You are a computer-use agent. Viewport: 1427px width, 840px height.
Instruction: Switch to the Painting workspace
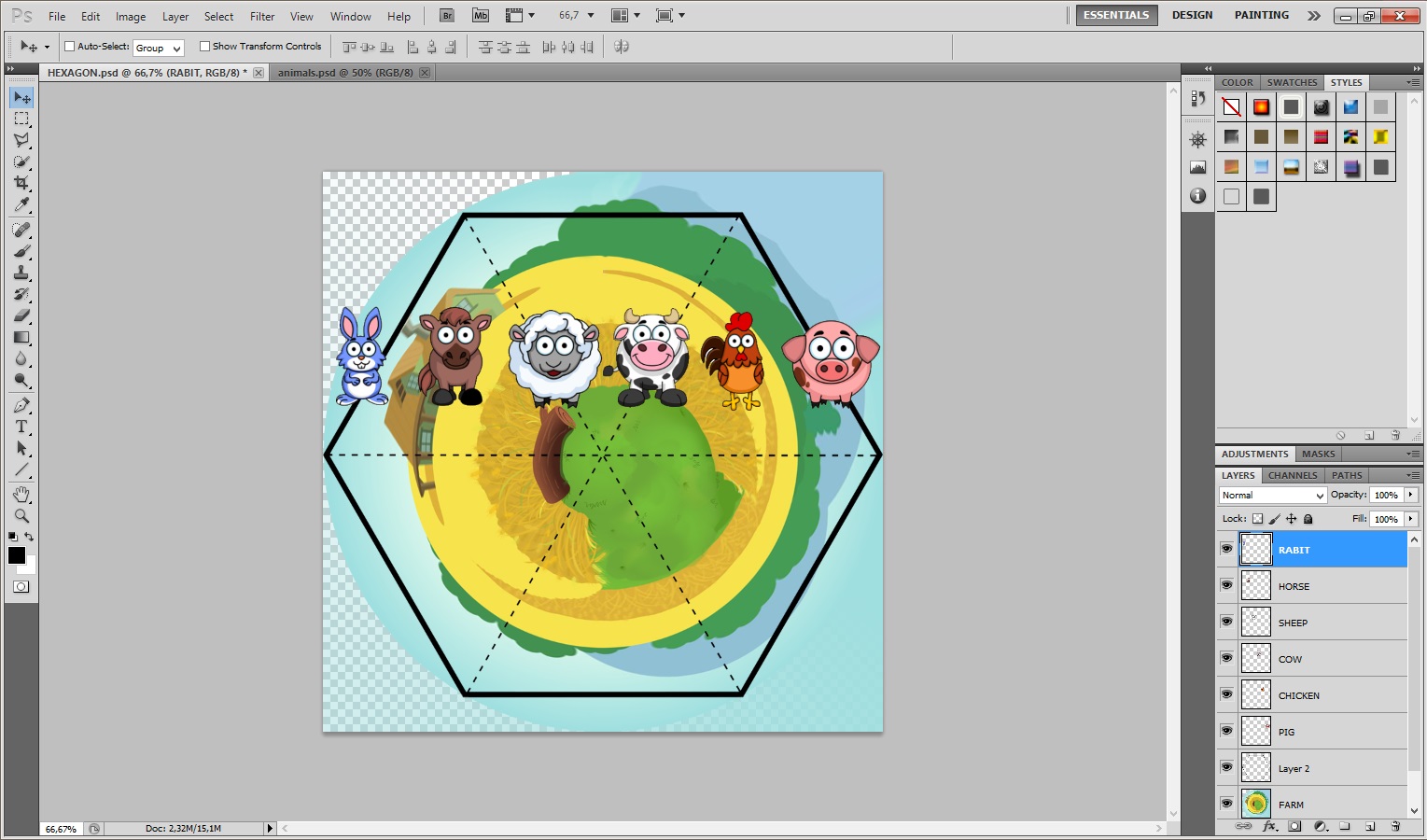coord(1262,16)
